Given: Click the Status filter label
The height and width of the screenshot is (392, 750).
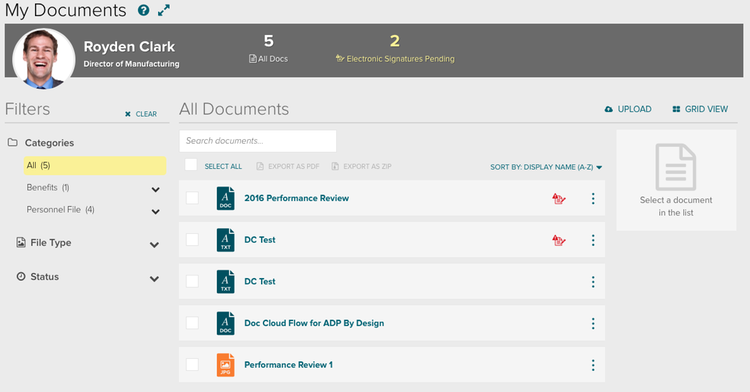Looking at the screenshot, I should click(x=44, y=277).
